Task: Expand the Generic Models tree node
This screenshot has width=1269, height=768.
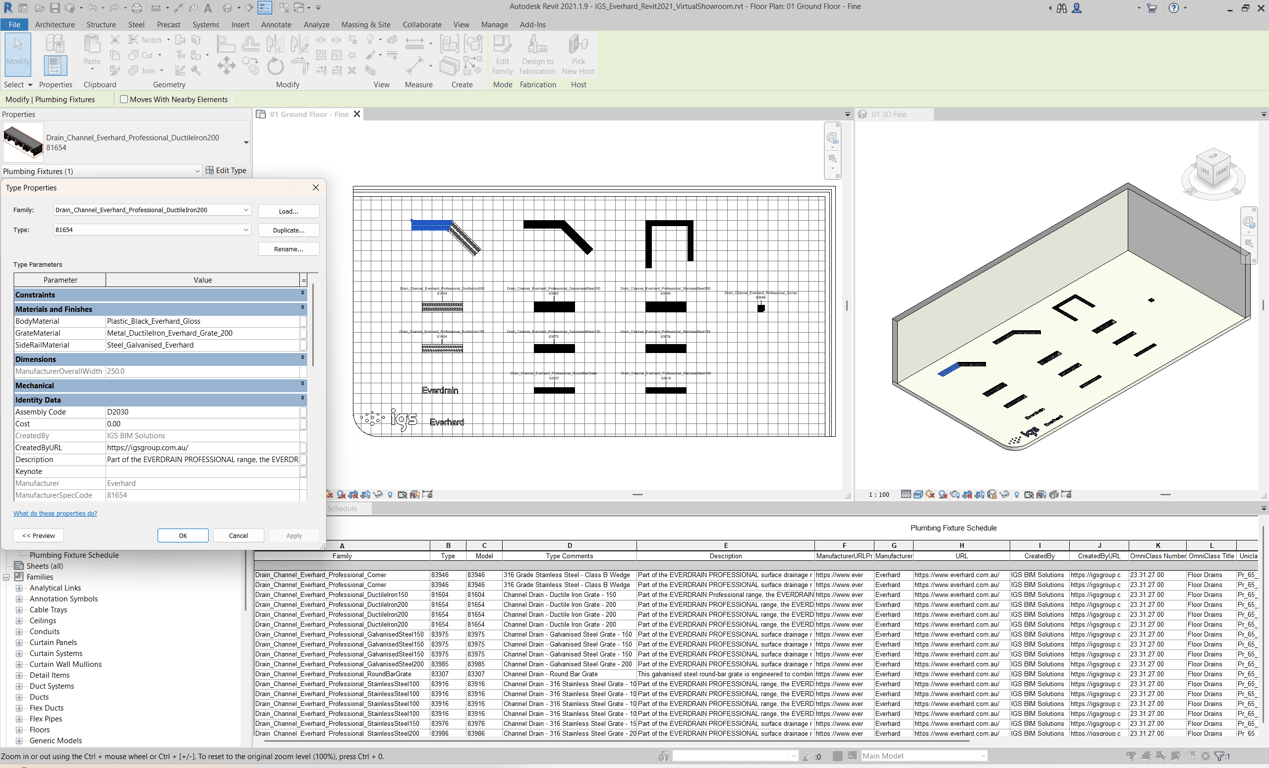Action: point(19,741)
